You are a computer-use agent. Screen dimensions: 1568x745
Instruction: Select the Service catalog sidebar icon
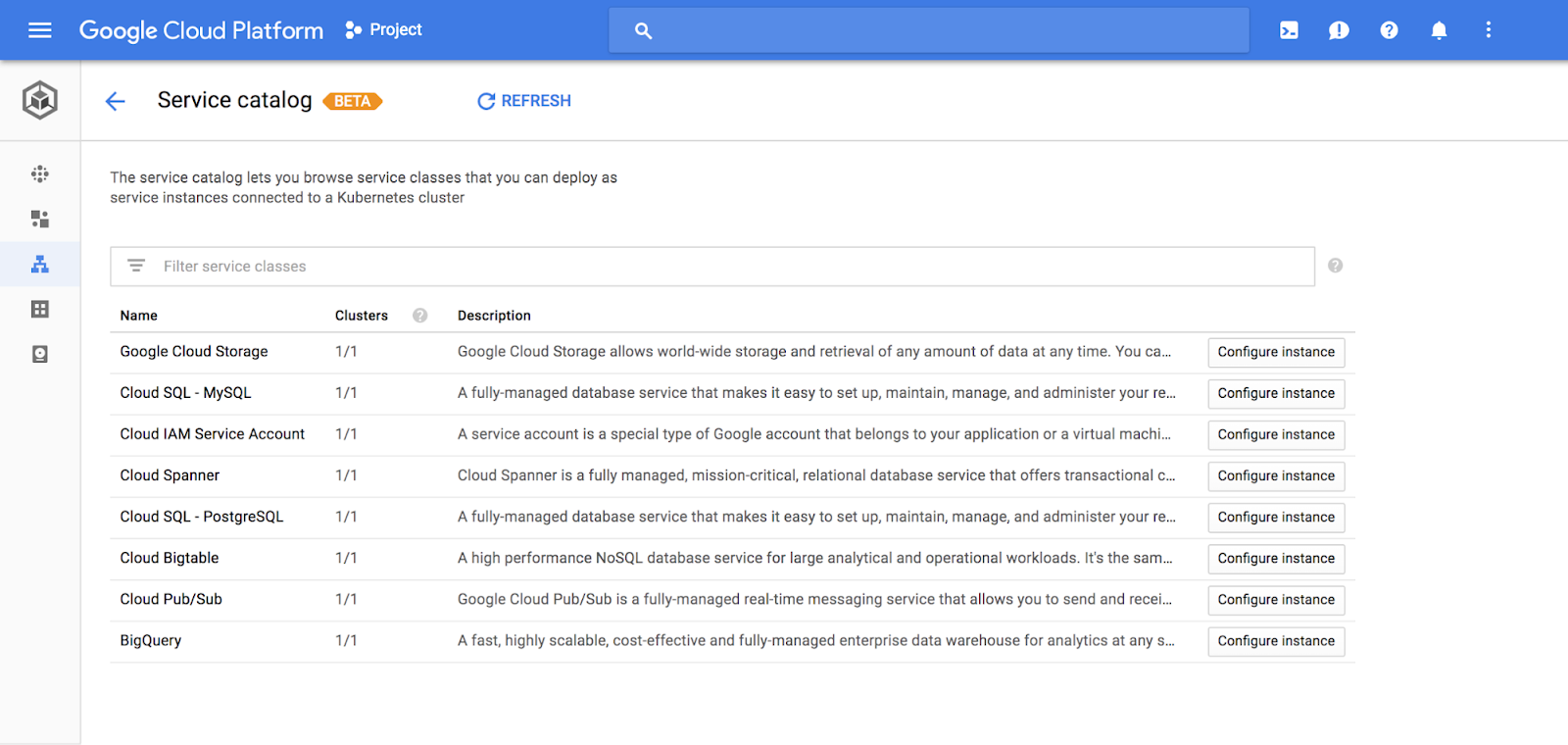tap(40, 264)
